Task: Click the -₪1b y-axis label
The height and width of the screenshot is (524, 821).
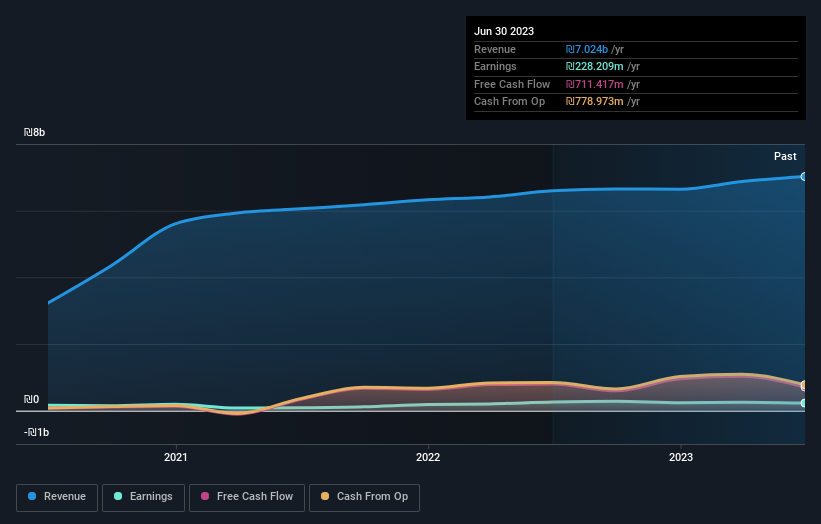Action: pos(36,432)
